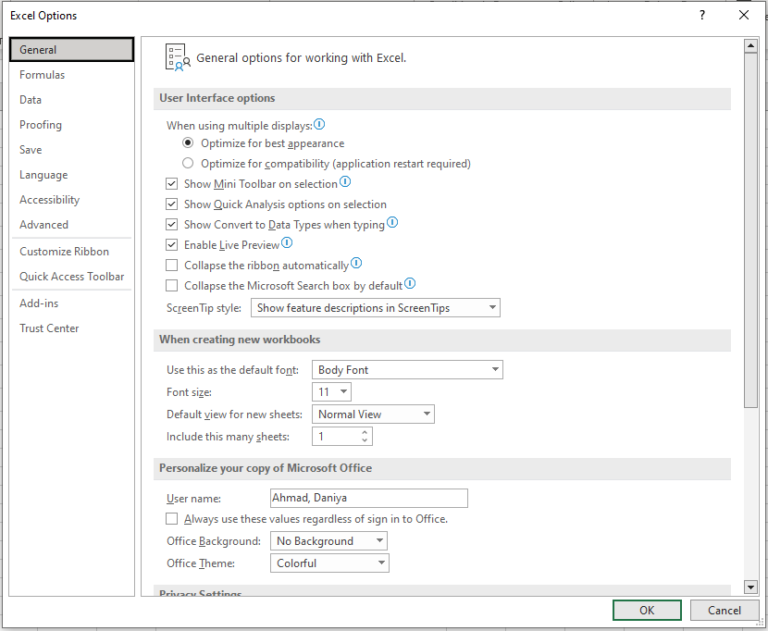
Task: Check Always use these values regardless of sign in
Action: point(171,518)
